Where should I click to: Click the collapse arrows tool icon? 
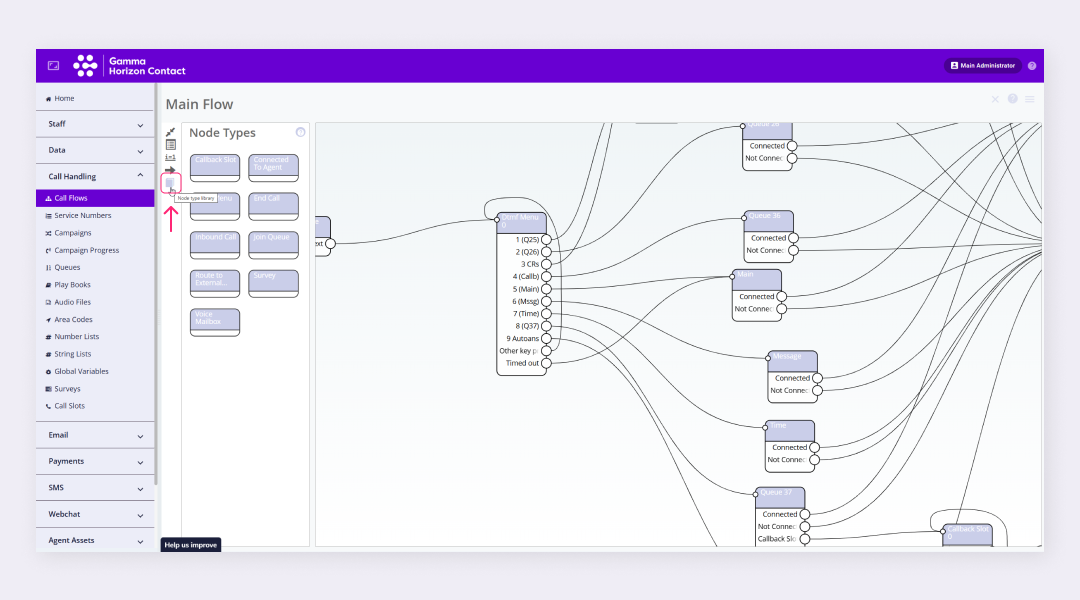[x=170, y=132]
